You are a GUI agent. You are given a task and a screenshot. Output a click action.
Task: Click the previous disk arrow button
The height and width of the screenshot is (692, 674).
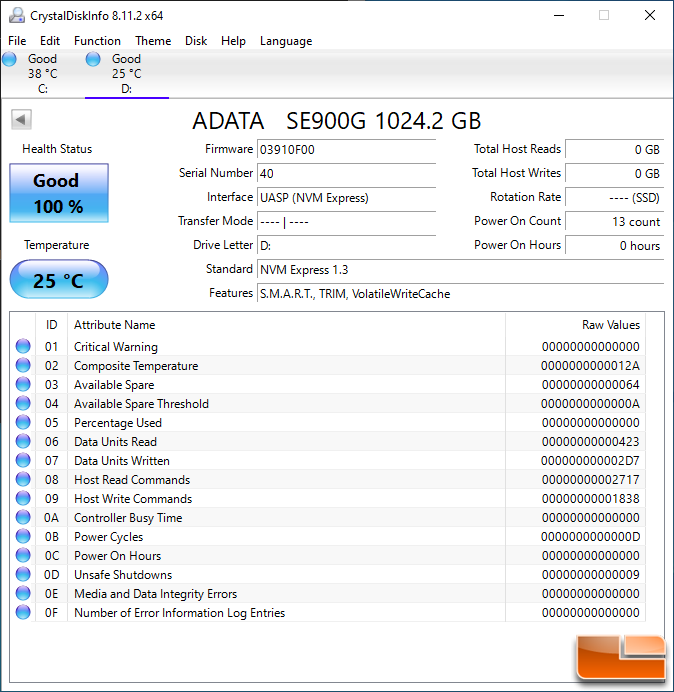point(21,119)
